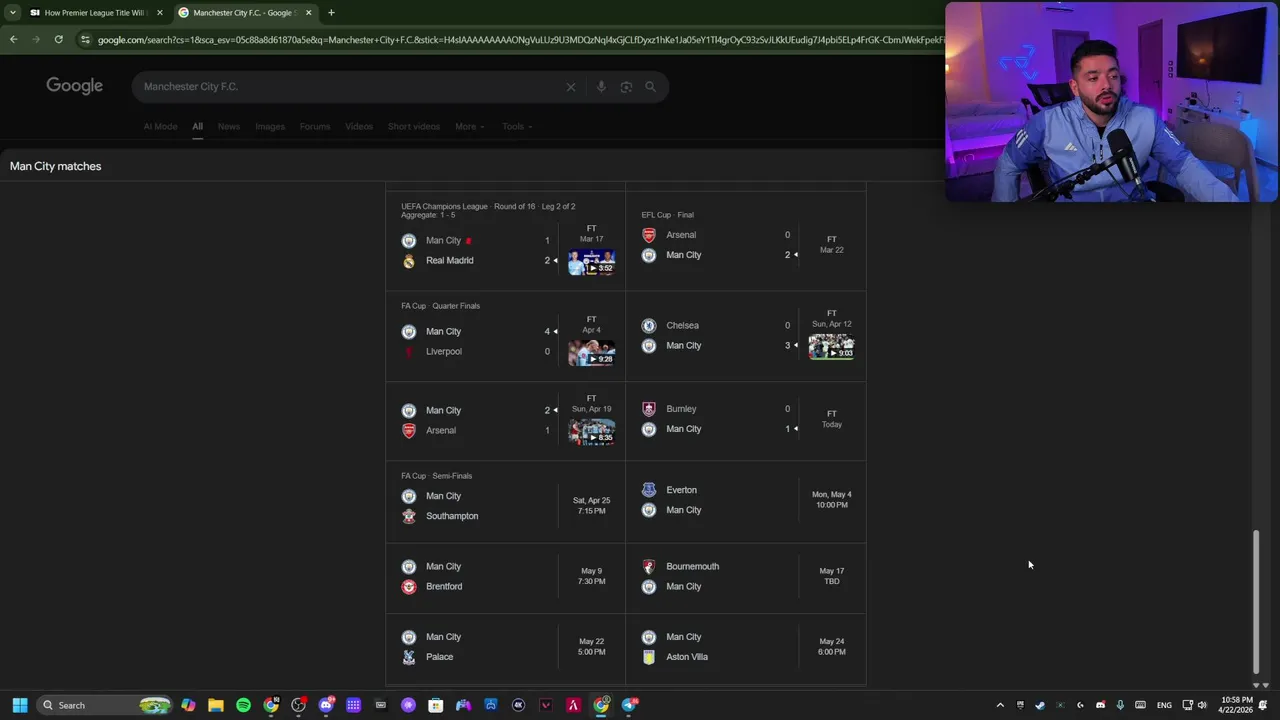Close the Manchester City F.C. Google tab

click(x=308, y=12)
